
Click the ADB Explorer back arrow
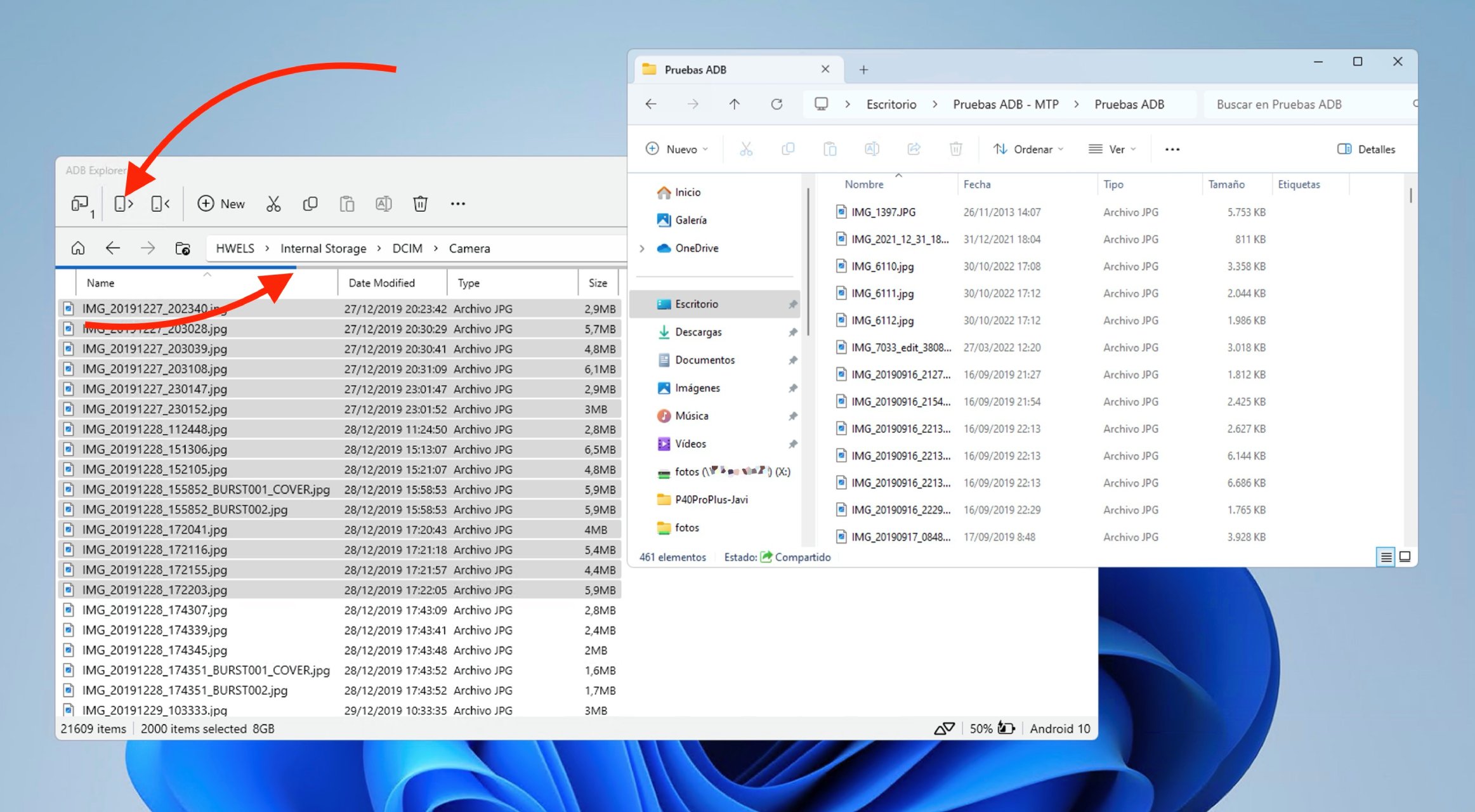113,248
